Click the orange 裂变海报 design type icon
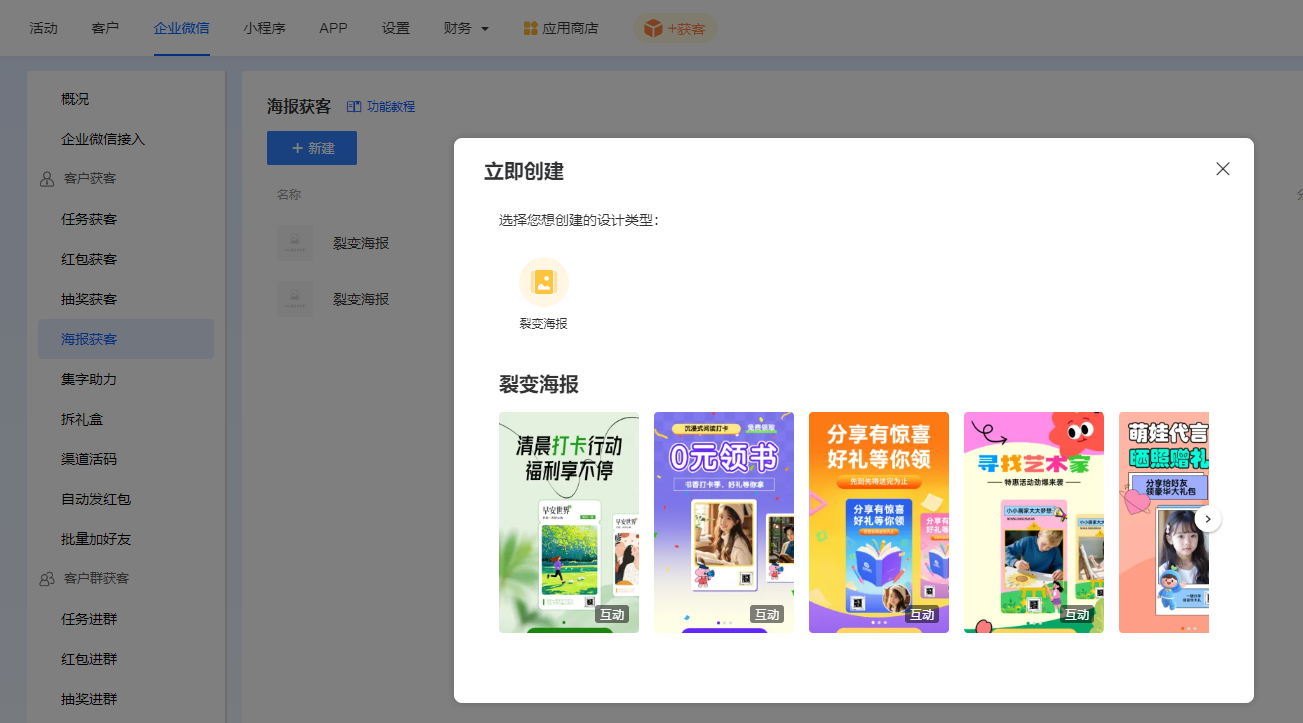Viewport: 1303px width, 723px height. coord(543,282)
